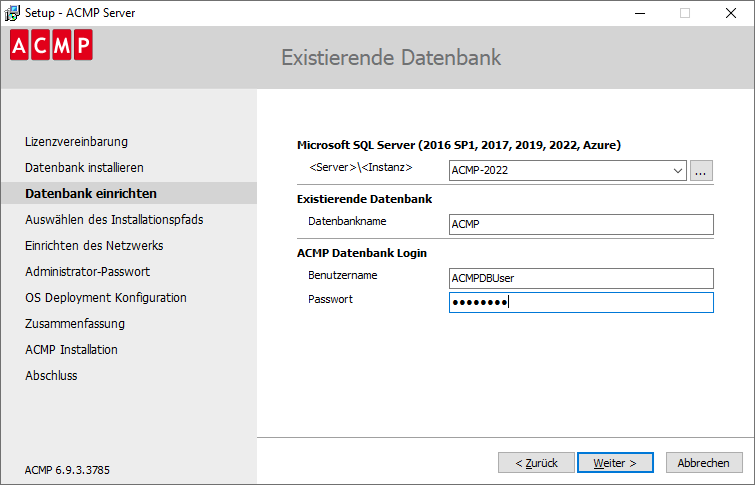Click the ACMP 6.9.3.3785 version text

coord(67,470)
